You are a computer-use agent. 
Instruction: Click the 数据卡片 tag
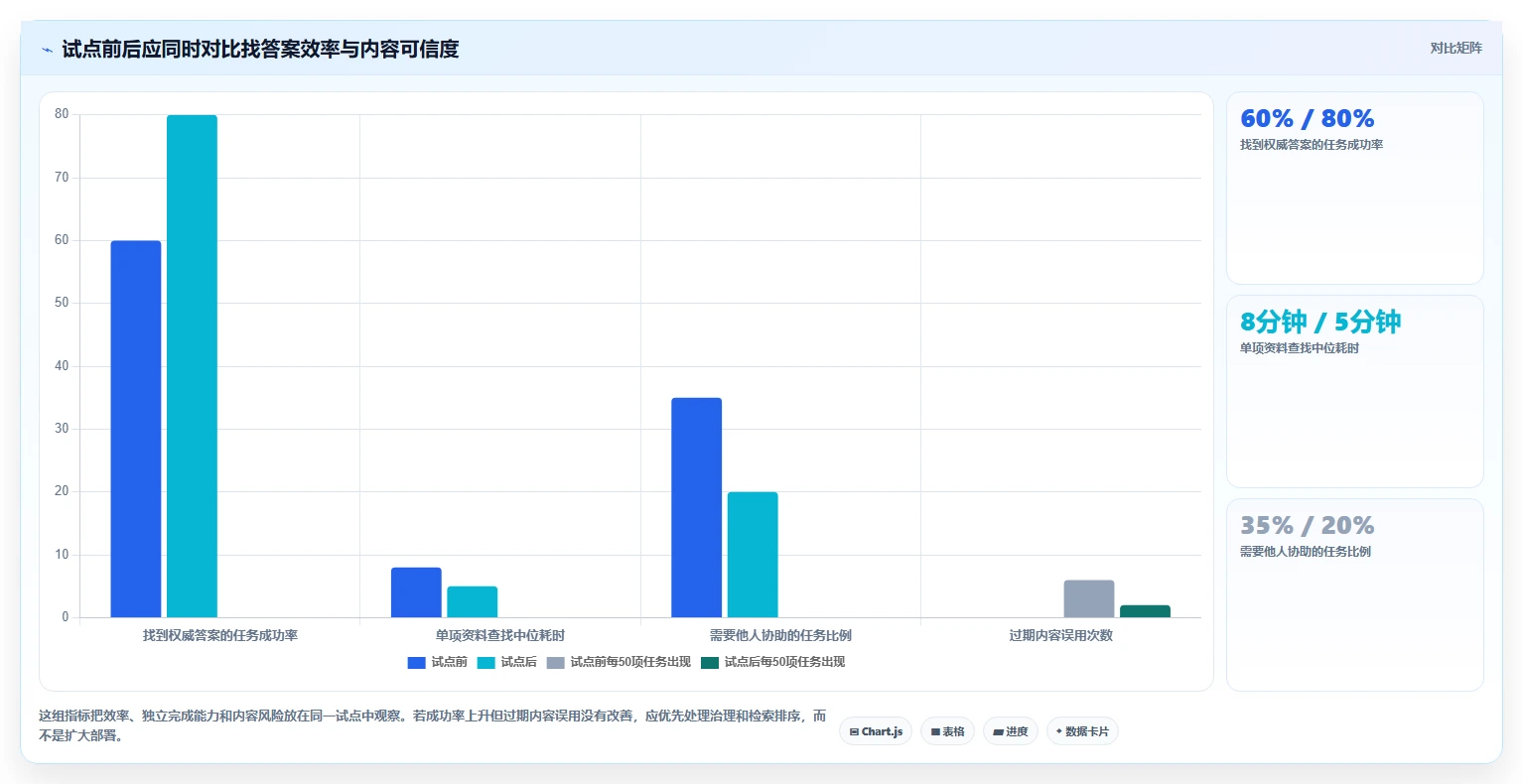[x=1082, y=731]
